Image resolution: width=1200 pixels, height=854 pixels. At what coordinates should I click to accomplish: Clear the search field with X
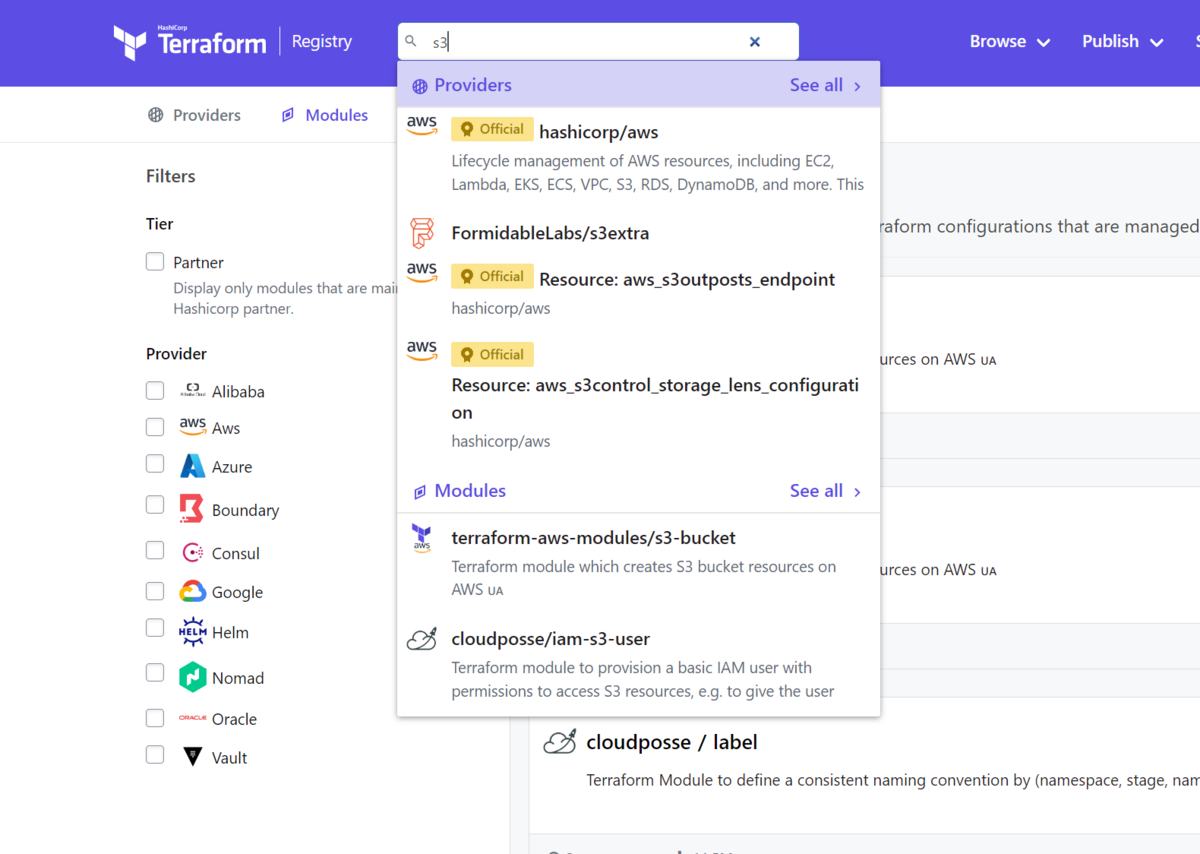[755, 42]
